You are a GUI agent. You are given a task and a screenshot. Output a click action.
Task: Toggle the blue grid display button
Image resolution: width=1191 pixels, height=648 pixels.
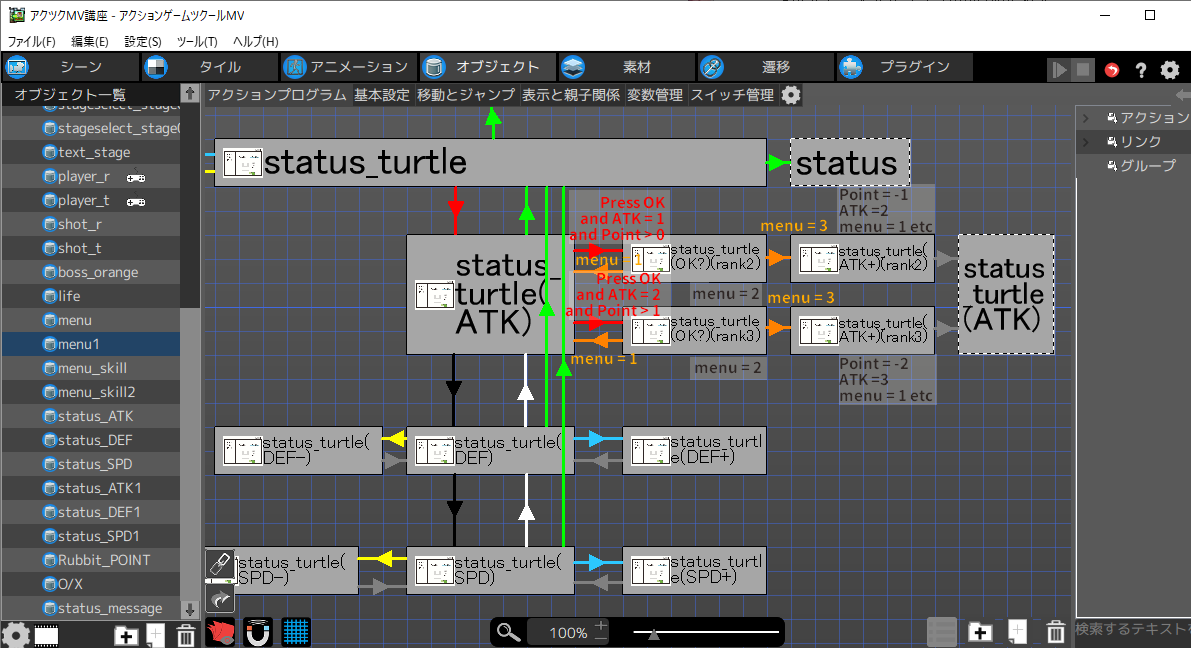295,632
